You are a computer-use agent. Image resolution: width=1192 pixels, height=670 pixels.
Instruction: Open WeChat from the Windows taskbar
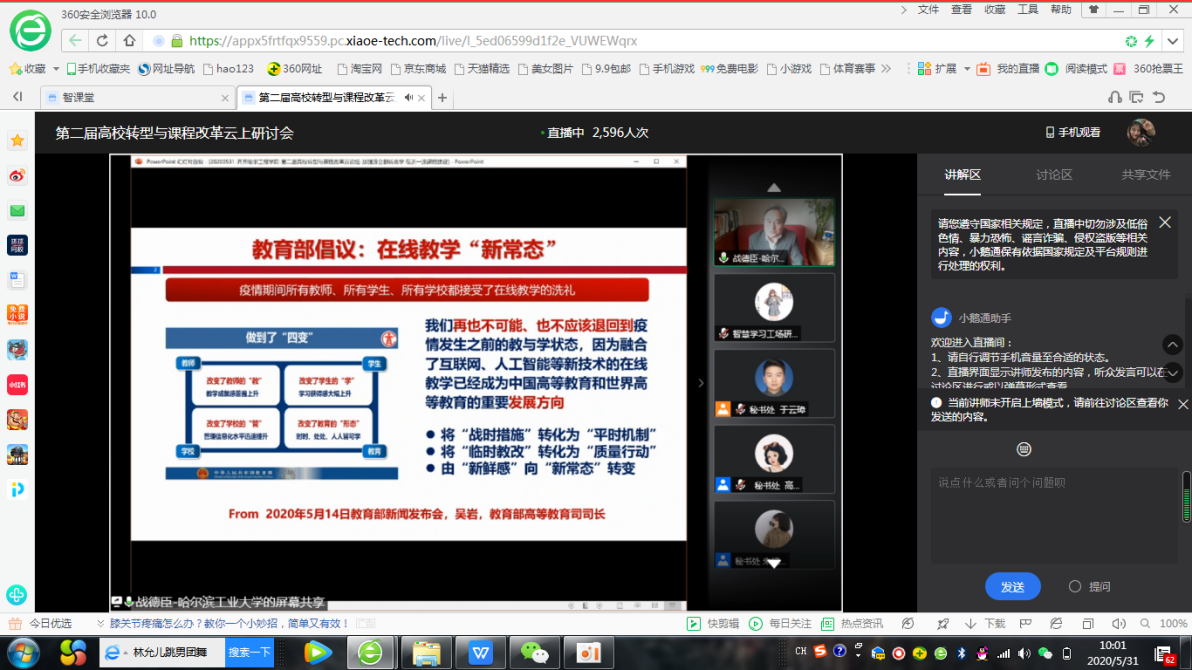click(x=535, y=652)
